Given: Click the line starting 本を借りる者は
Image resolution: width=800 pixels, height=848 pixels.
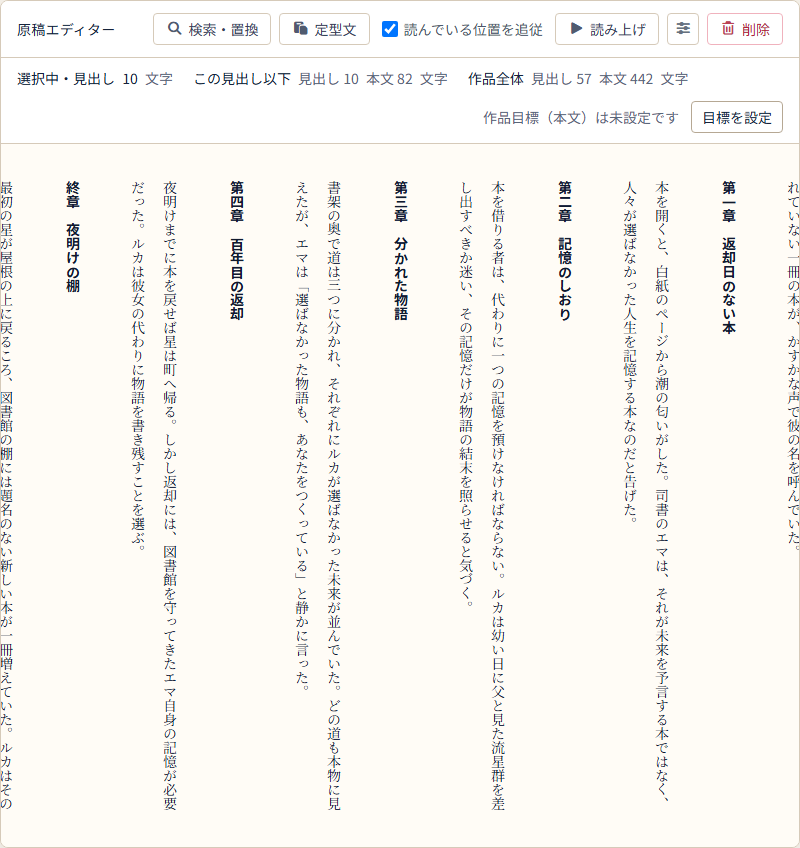Looking at the screenshot, I should click(498, 495).
